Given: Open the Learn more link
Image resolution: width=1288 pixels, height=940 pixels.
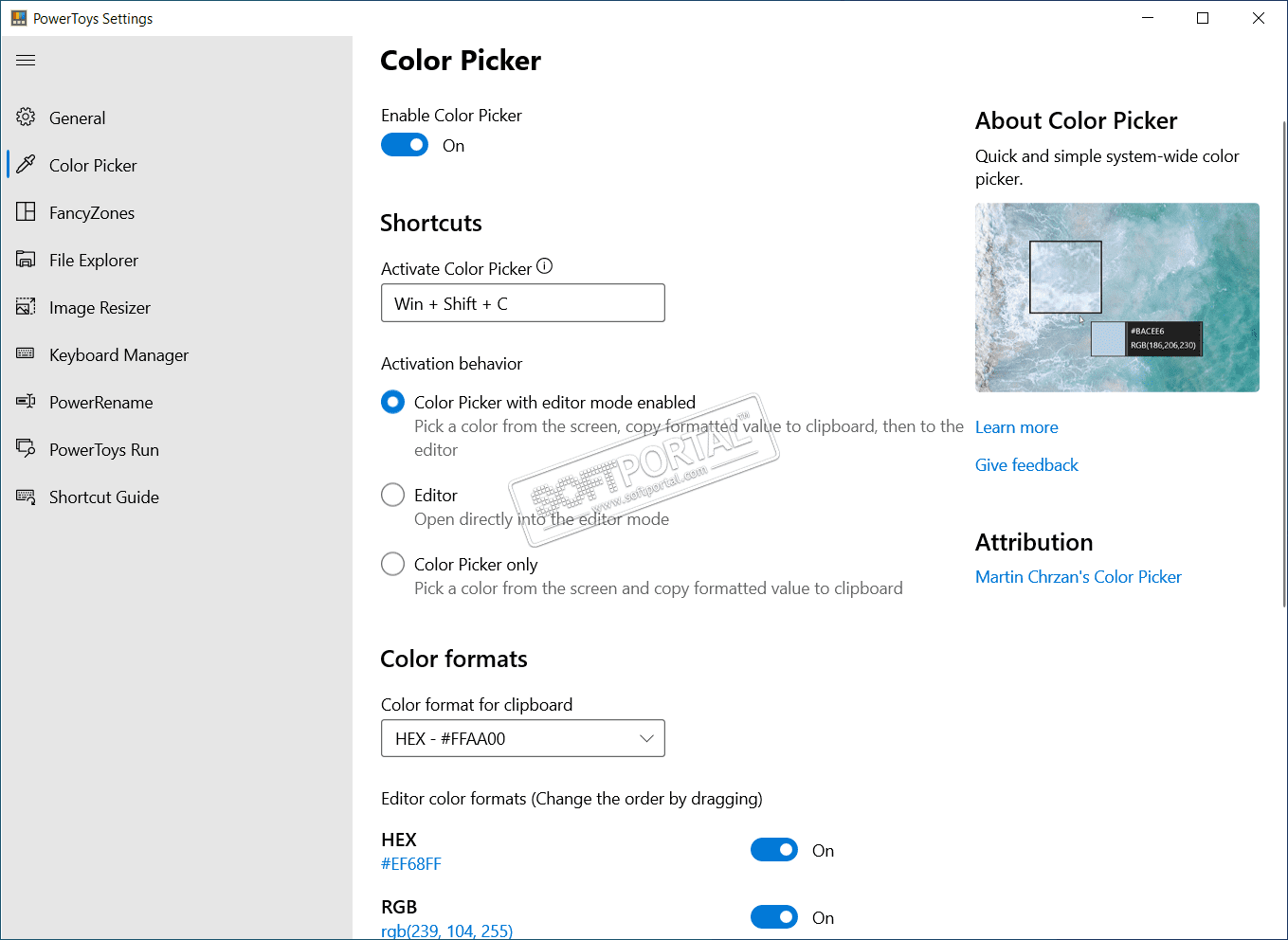Looking at the screenshot, I should (x=1016, y=427).
